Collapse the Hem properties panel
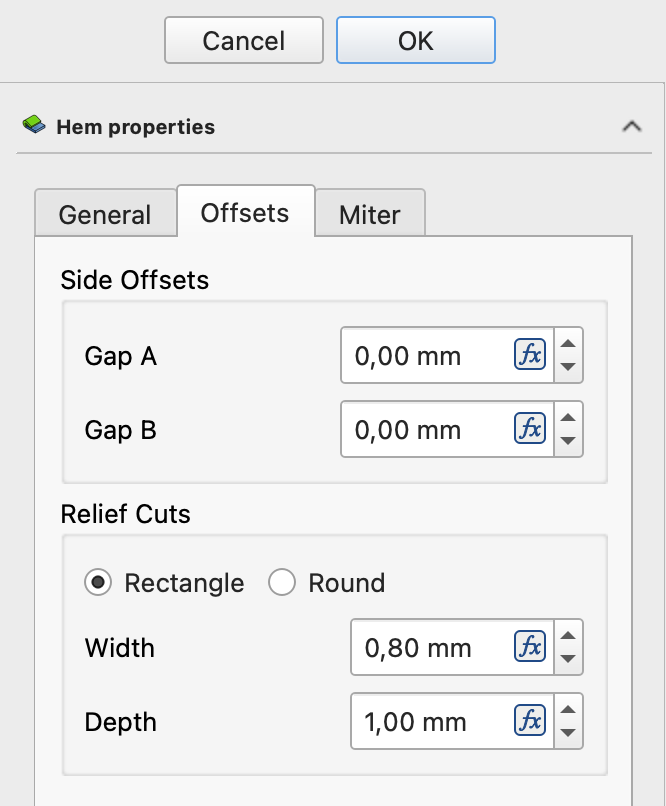The image size is (666, 806). point(631,126)
